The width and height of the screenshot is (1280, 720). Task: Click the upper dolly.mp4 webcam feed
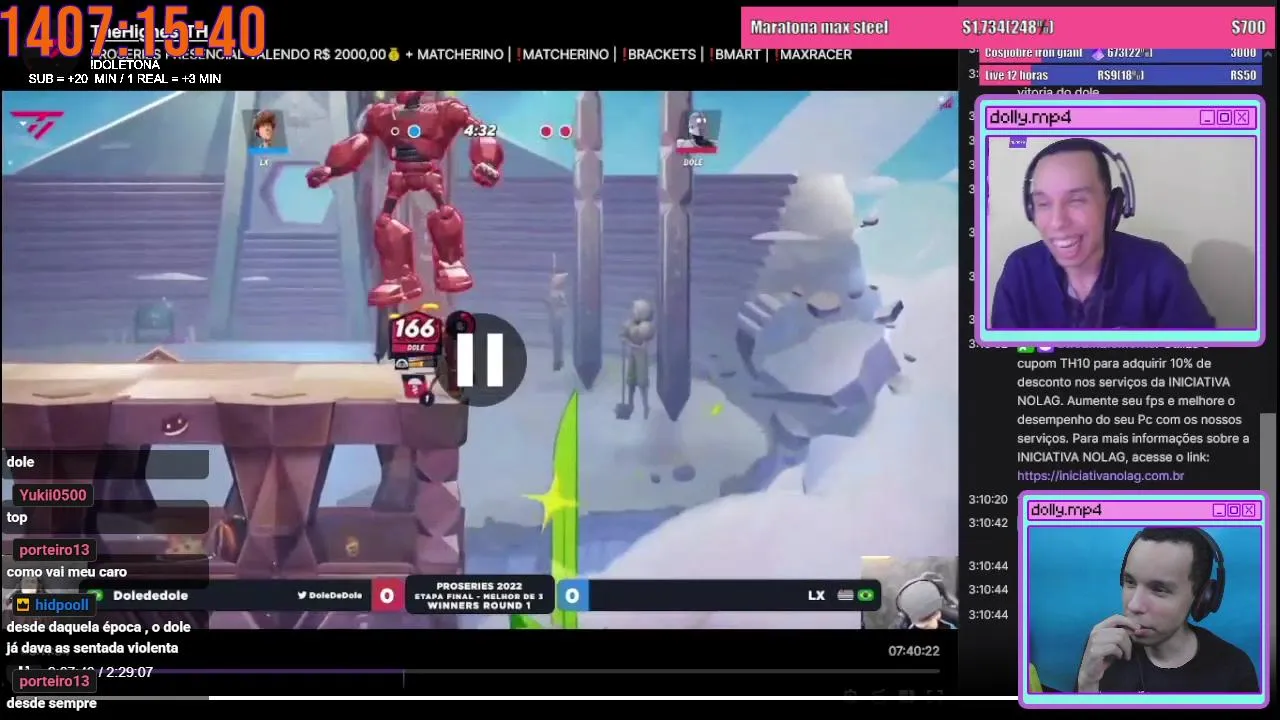click(x=1121, y=232)
